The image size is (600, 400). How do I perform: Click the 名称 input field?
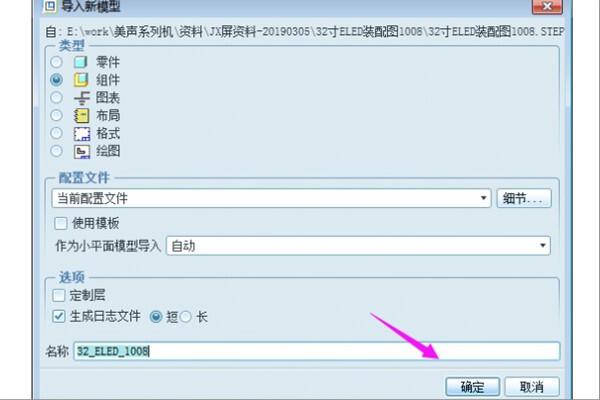[x=317, y=351]
